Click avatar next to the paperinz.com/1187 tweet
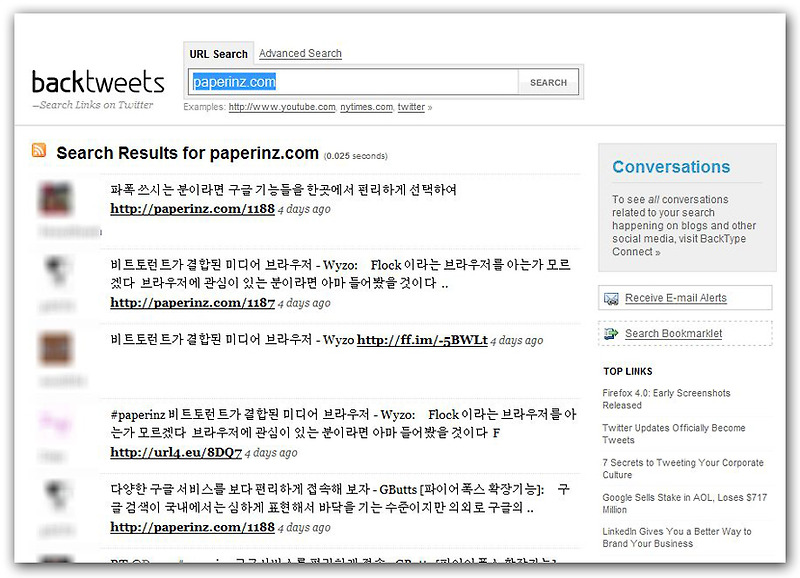 click(x=57, y=271)
